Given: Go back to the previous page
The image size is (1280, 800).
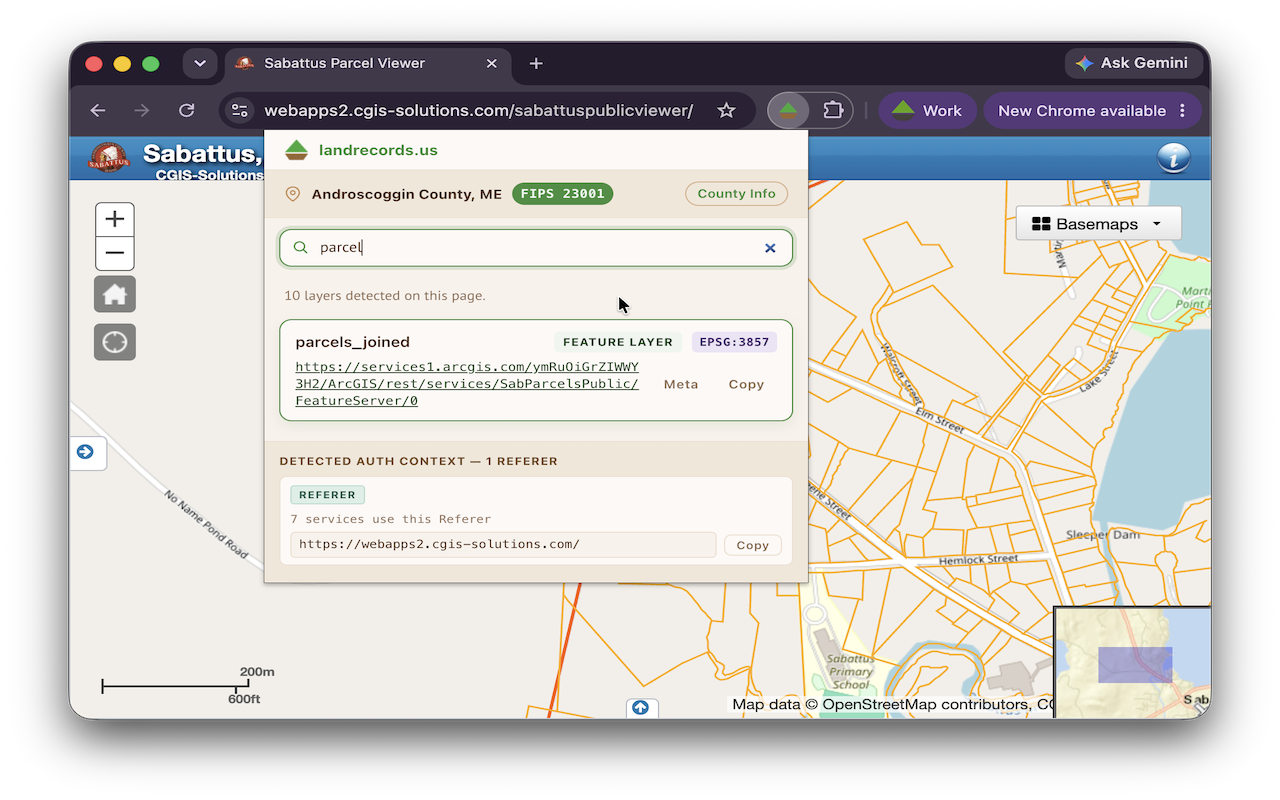Looking at the screenshot, I should point(97,111).
